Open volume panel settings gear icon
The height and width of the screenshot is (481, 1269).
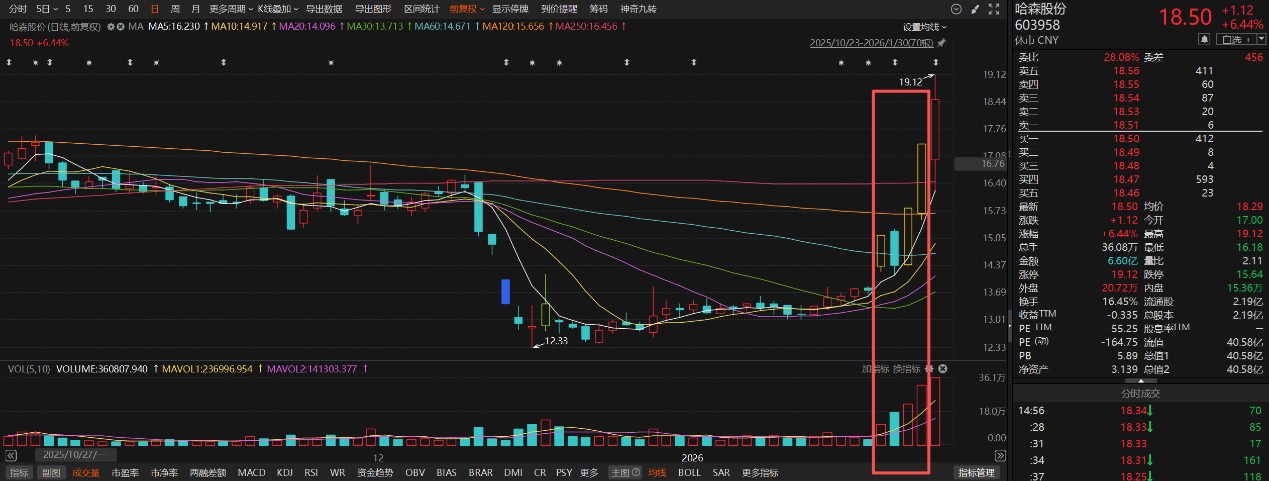click(x=928, y=369)
